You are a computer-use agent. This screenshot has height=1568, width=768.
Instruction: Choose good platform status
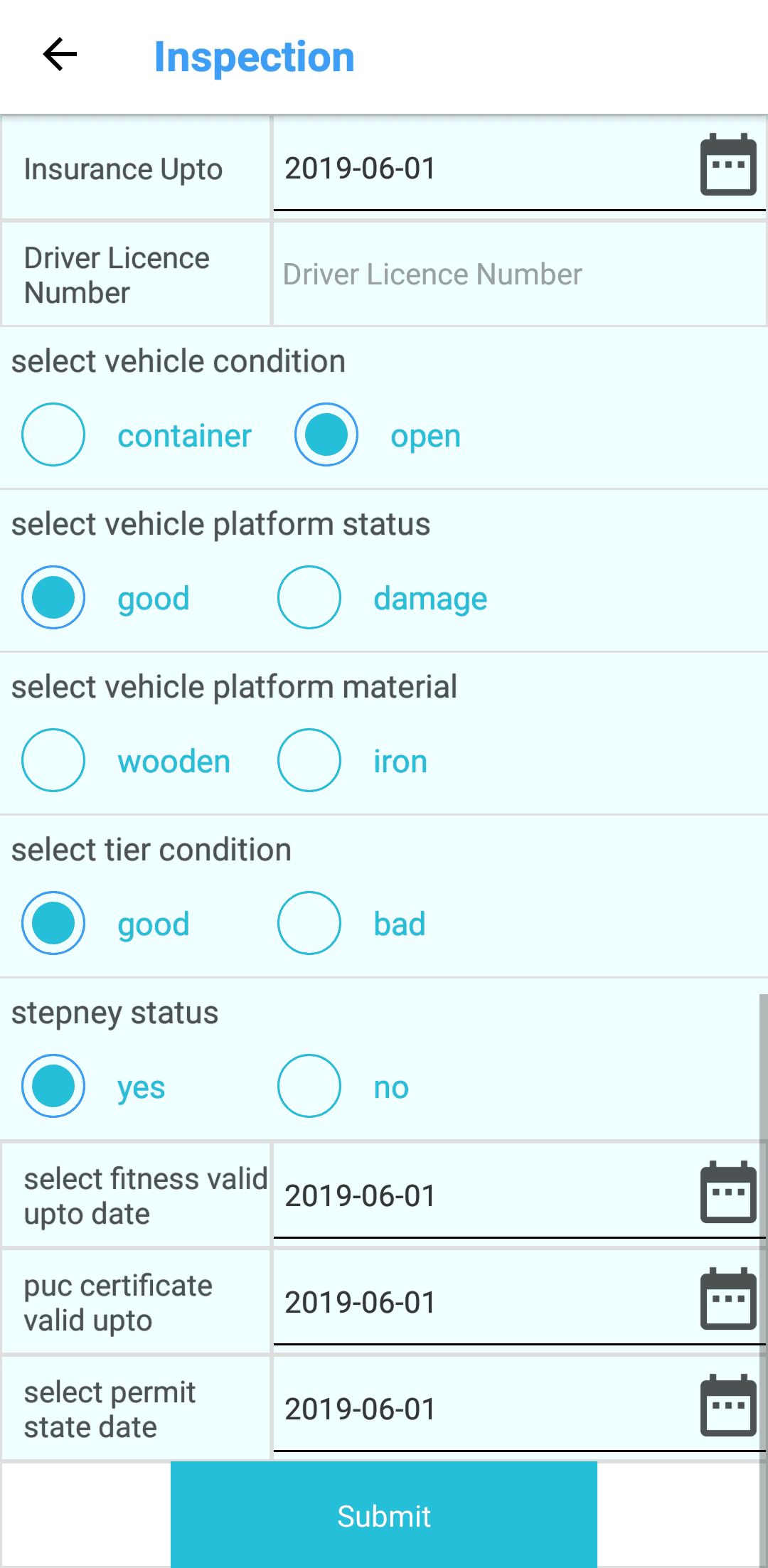[53, 597]
